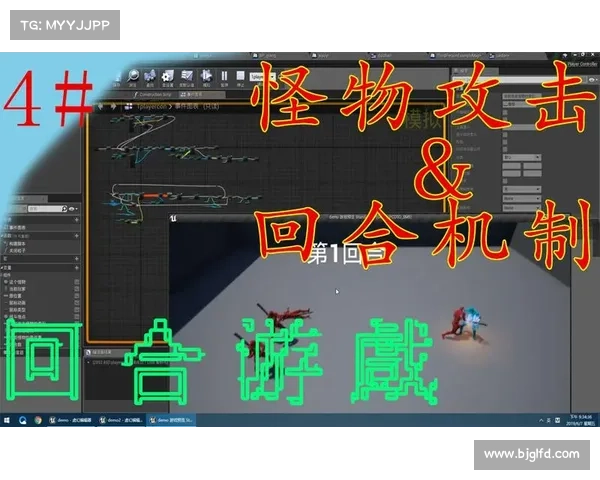Toggle visibility of second variable in list
This screenshot has width=600, height=480.
77,289
